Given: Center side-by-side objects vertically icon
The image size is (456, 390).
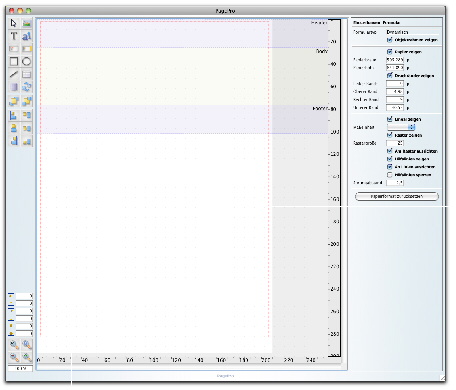Looking at the screenshot, I should (27, 128).
